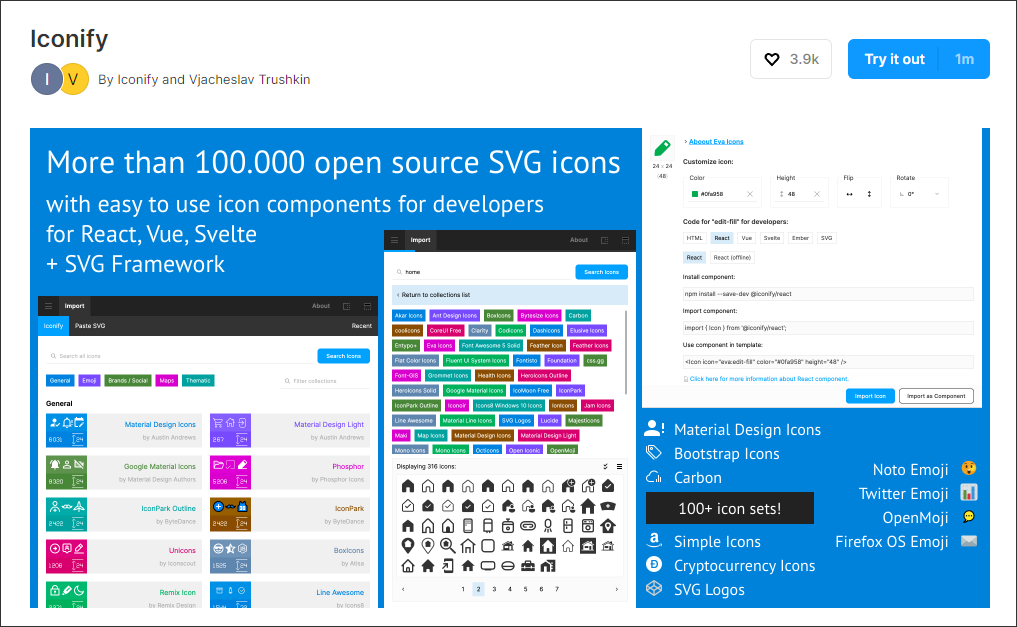
Task: Toggle the Thematic category filter
Action: pos(198,381)
